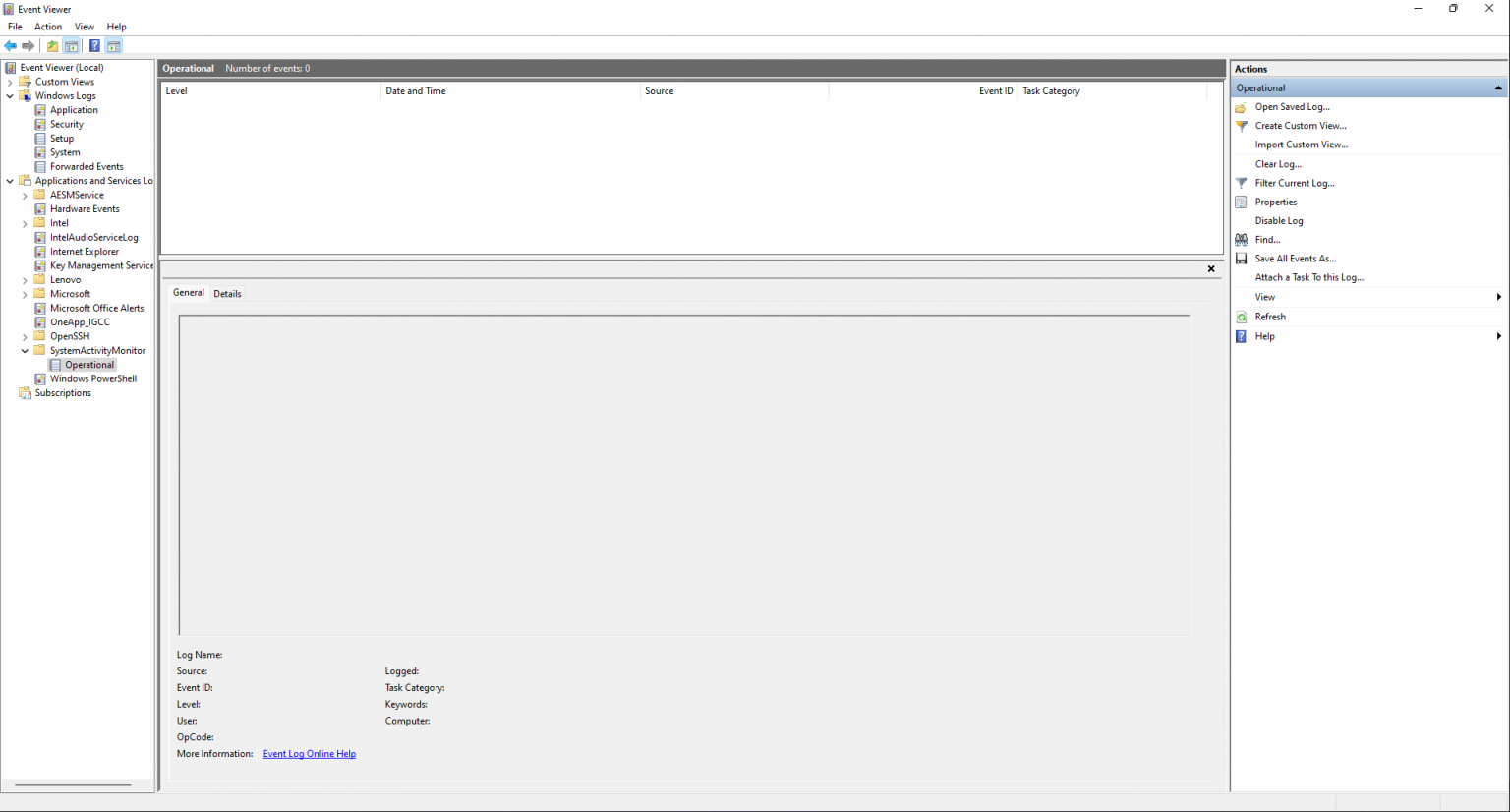Screen dimensions: 1510x812
Task: Click the Create Custom View funnel icon
Action: coord(1242,126)
